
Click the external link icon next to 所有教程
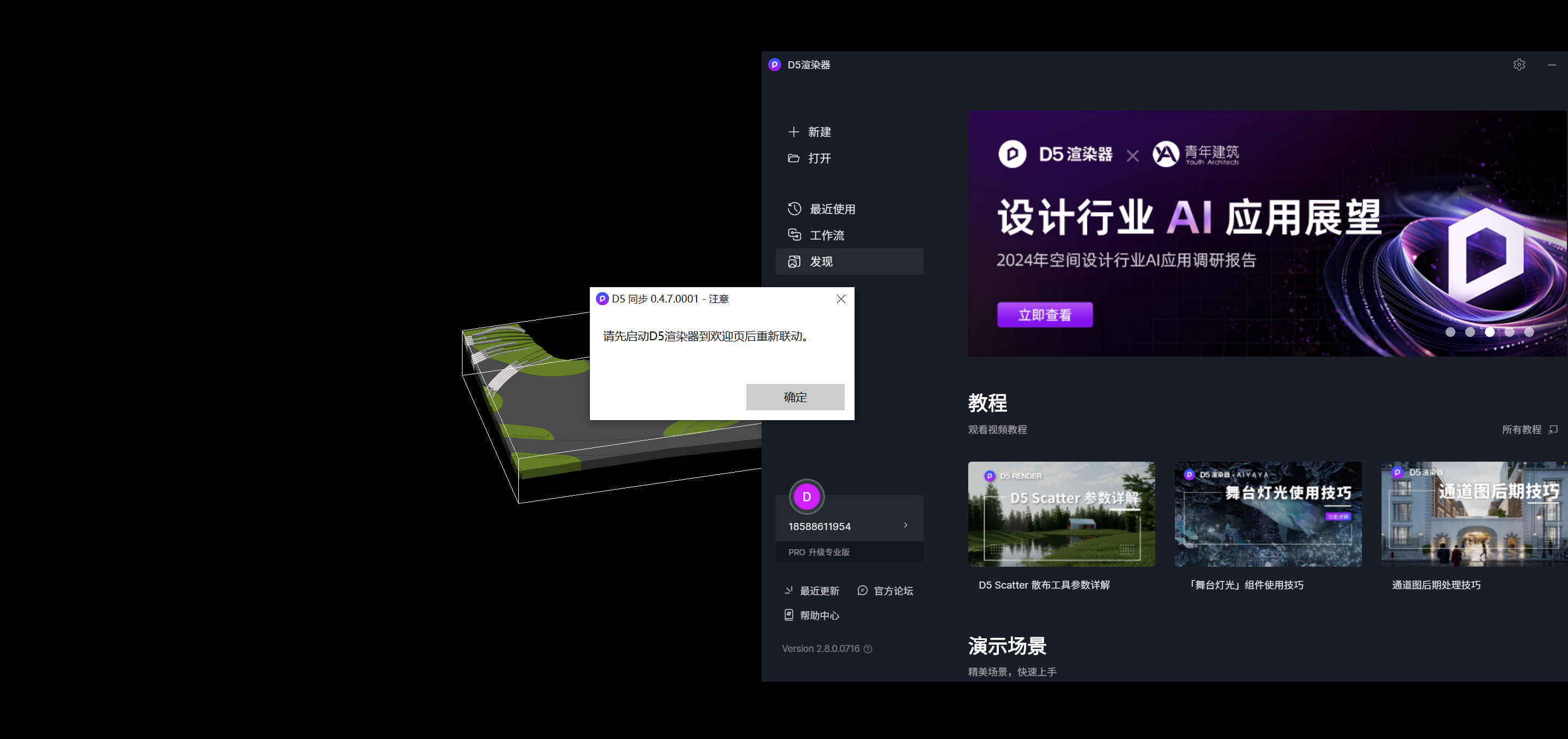coord(1553,429)
